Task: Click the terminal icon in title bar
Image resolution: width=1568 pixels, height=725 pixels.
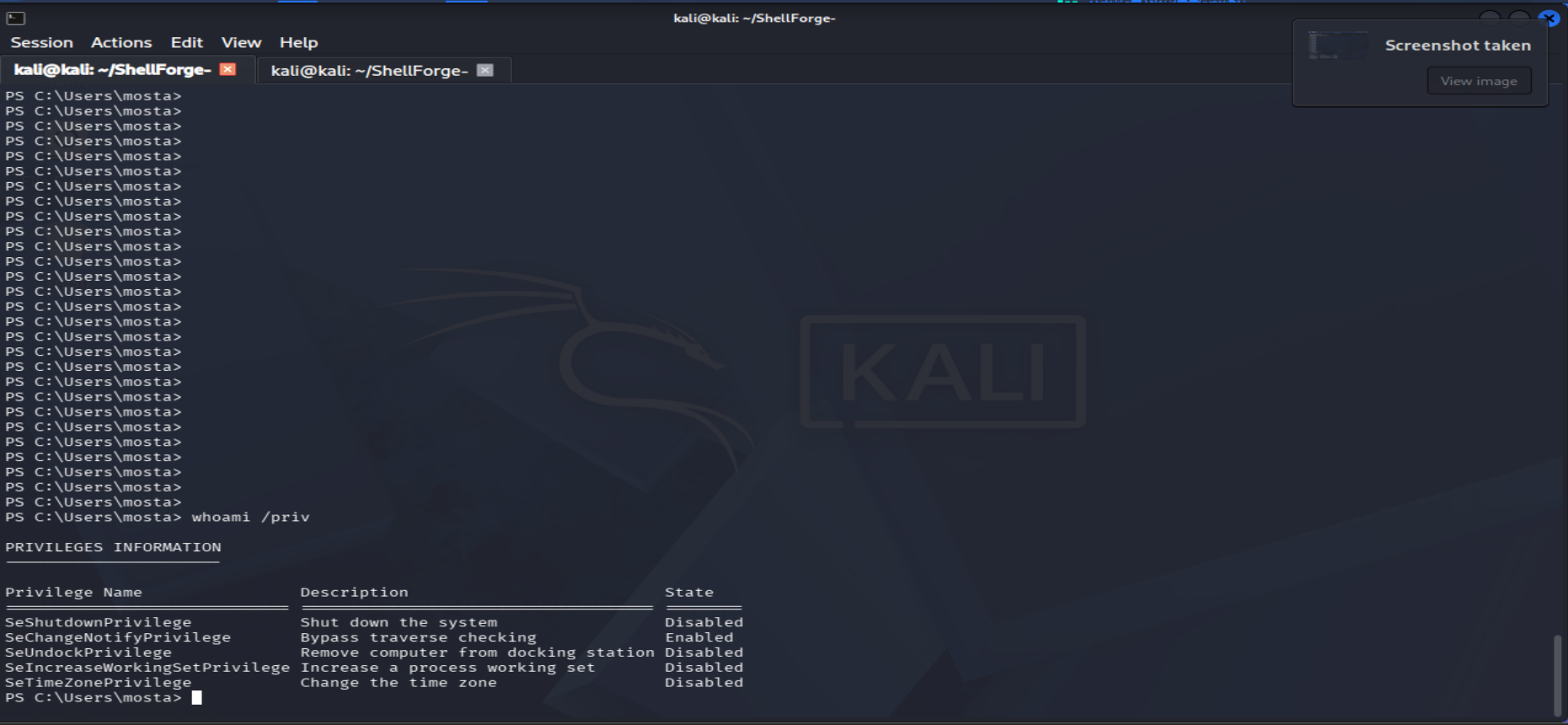Action: 15,18
